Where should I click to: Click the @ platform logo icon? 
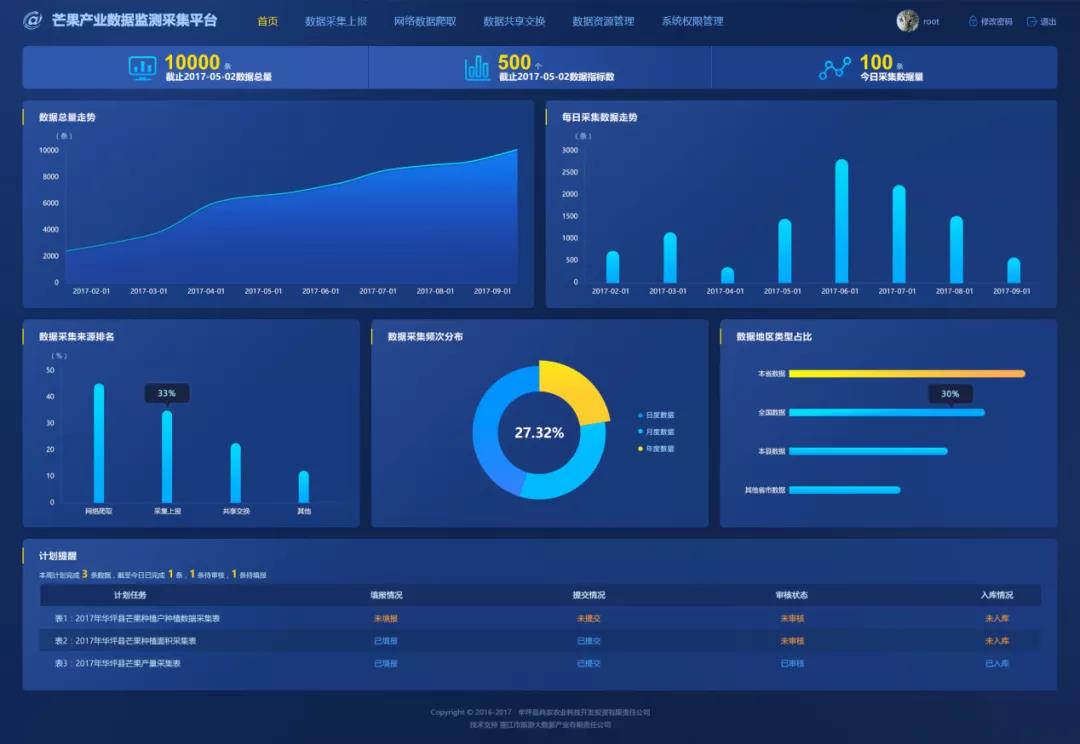[x=33, y=21]
